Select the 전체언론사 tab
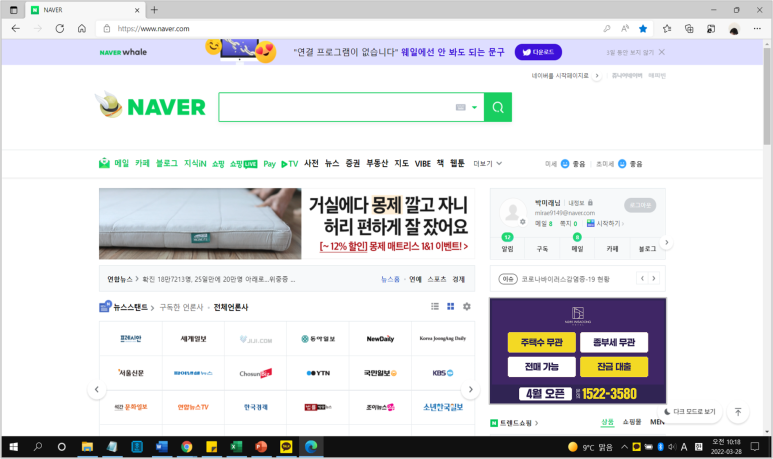 231,307
